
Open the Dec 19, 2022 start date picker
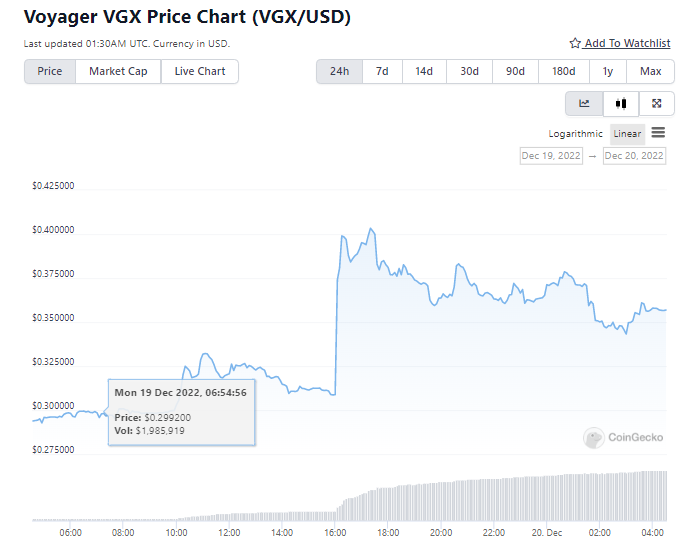(x=550, y=156)
